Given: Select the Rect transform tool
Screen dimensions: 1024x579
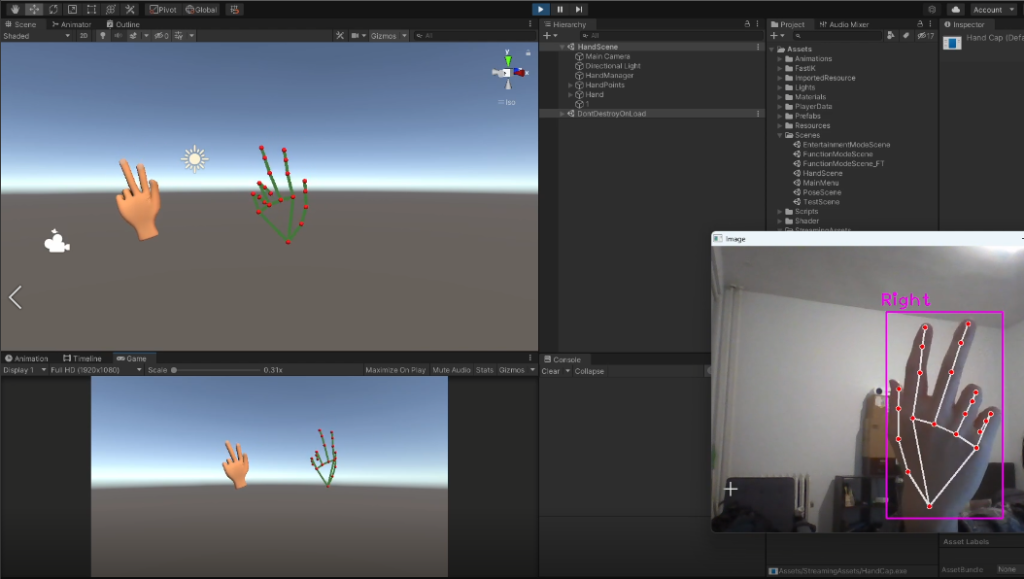Looking at the screenshot, I should (91, 9).
